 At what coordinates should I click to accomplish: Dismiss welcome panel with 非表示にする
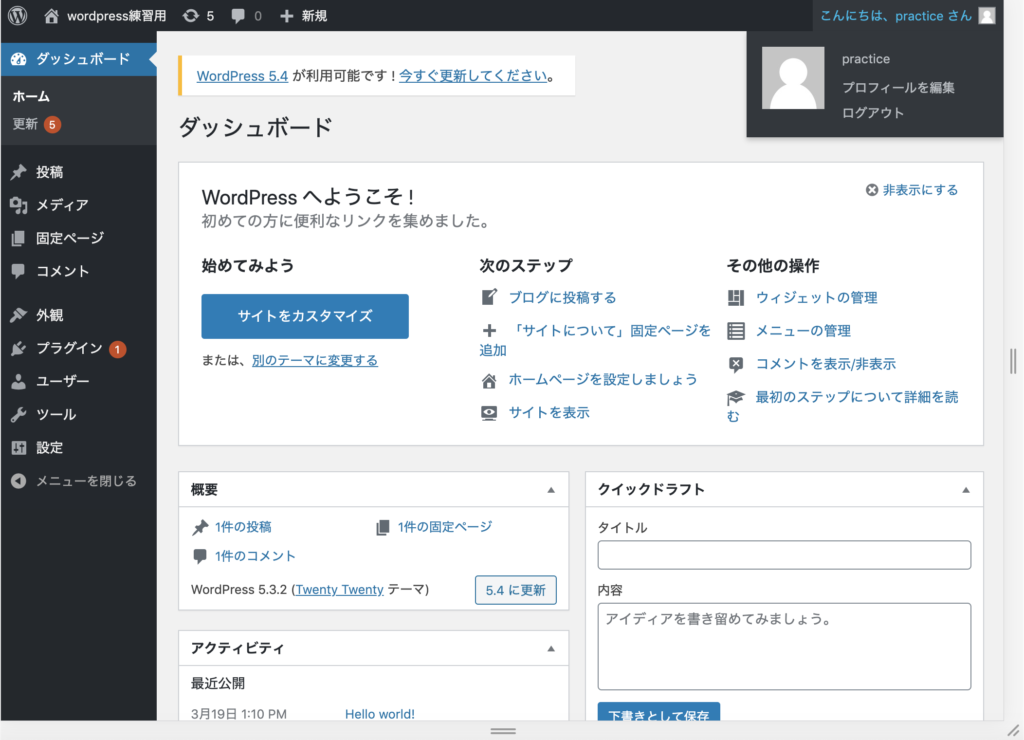(911, 190)
